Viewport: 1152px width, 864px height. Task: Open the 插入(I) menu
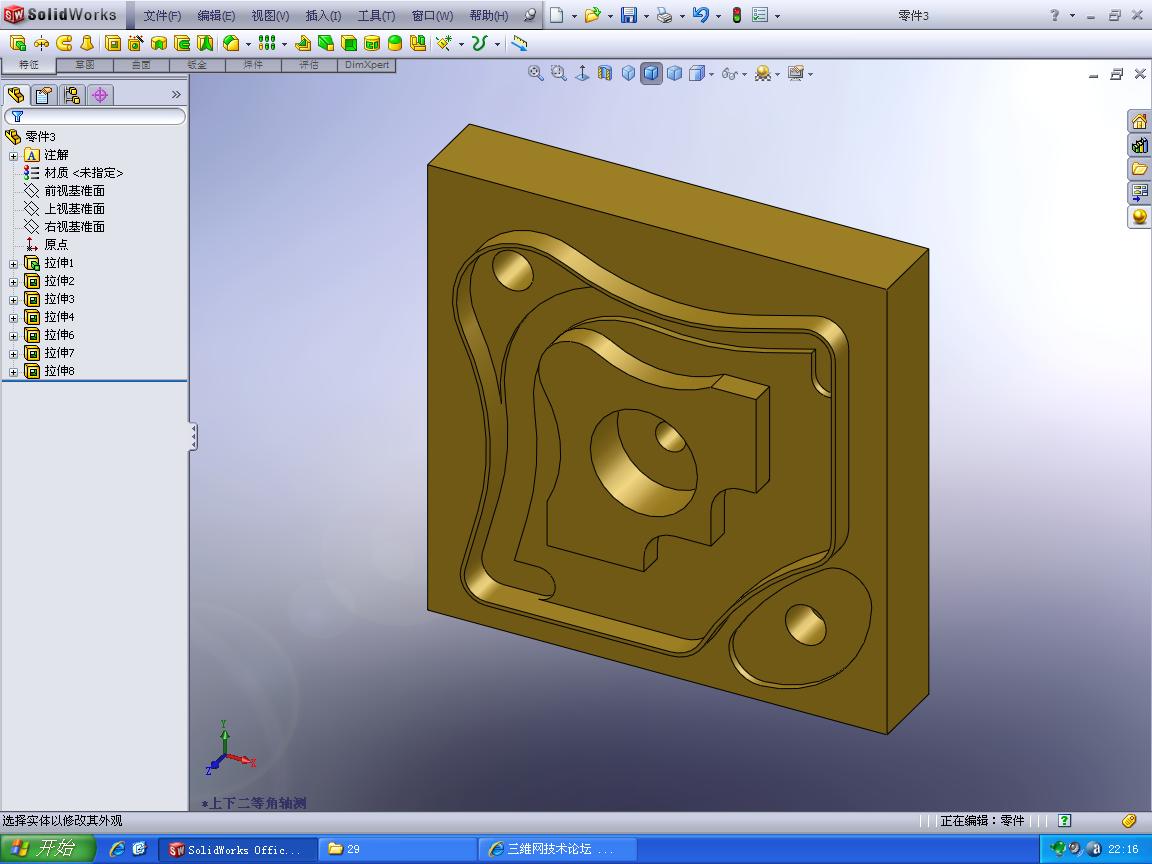pos(323,15)
